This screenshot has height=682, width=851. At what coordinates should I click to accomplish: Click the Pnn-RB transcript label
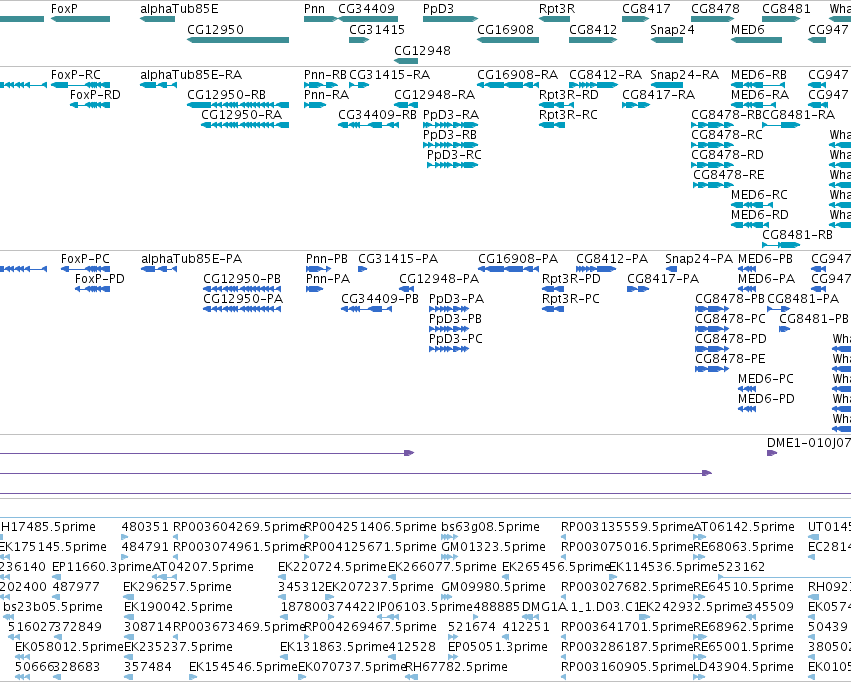click(325, 74)
